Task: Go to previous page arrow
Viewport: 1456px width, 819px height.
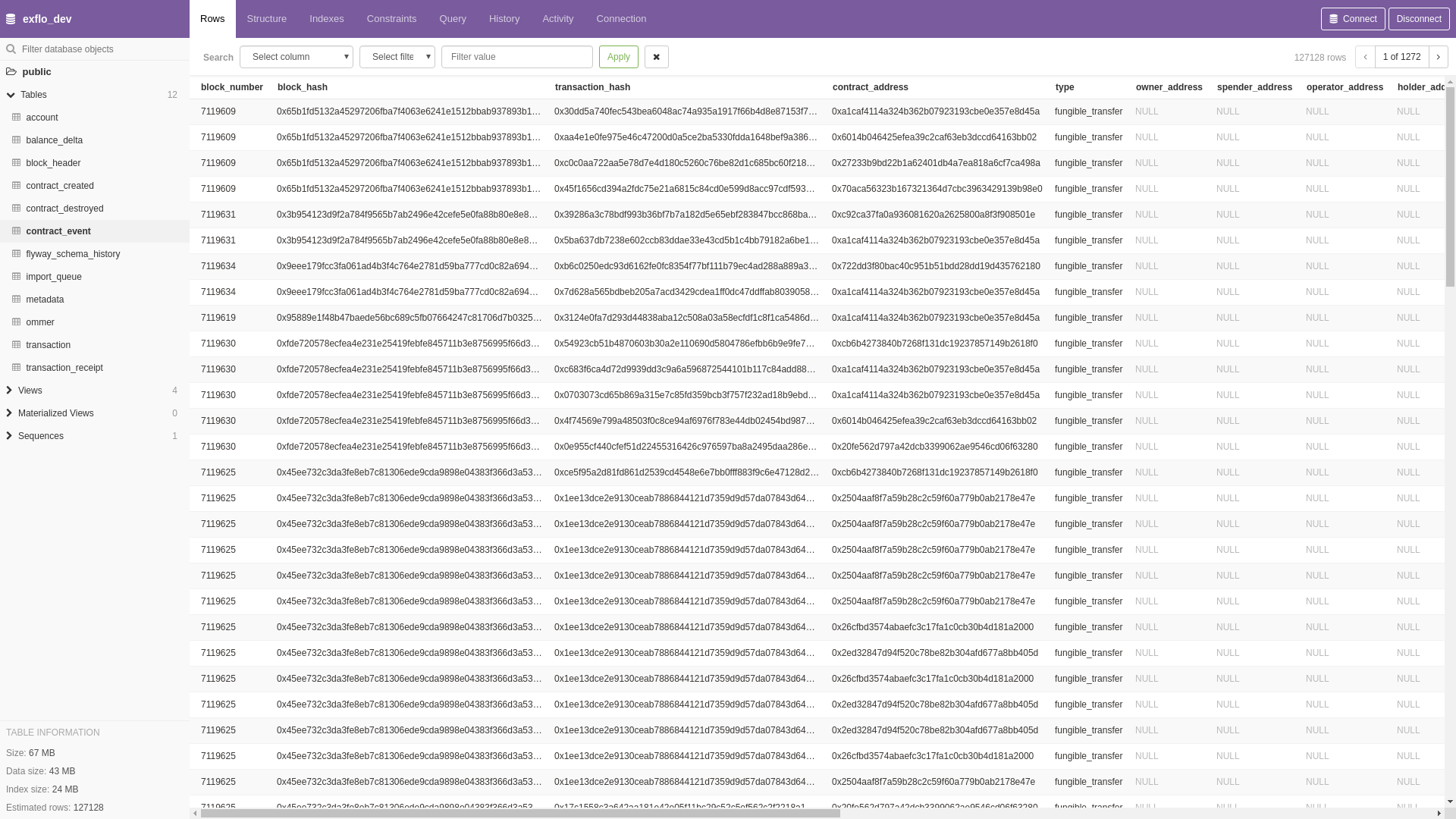Action: [1365, 57]
